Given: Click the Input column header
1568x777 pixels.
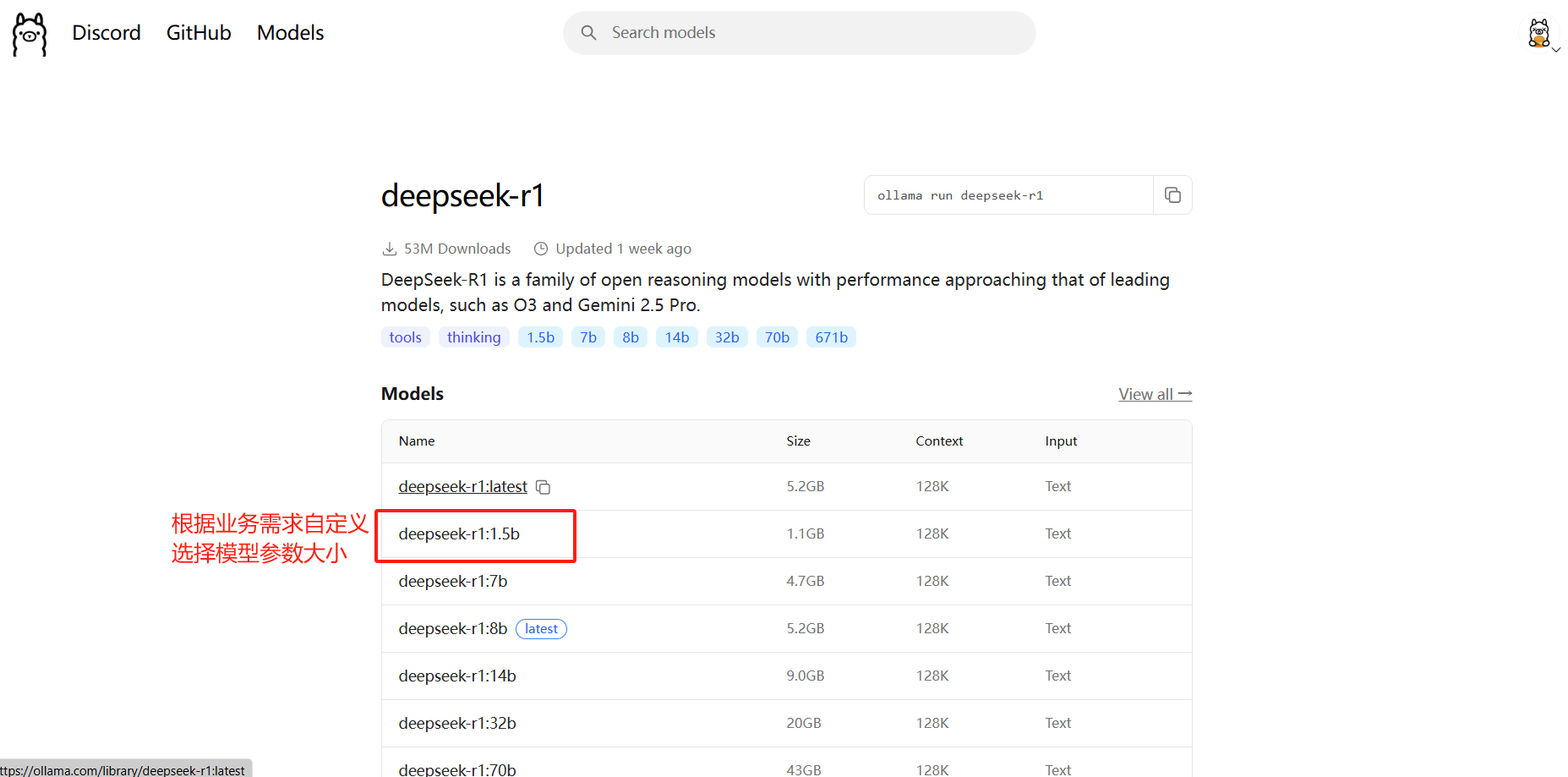Looking at the screenshot, I should click(1061, 441).
